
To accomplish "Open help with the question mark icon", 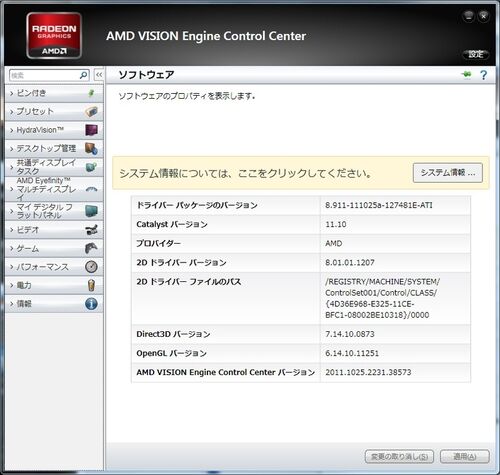I will point(483,75).
